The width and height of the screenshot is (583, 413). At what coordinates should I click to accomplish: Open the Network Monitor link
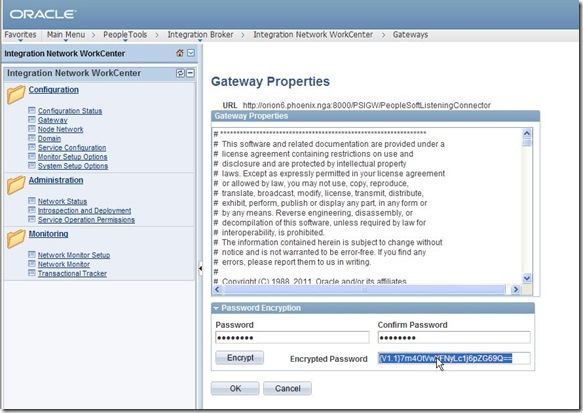[x=64, y=264]
